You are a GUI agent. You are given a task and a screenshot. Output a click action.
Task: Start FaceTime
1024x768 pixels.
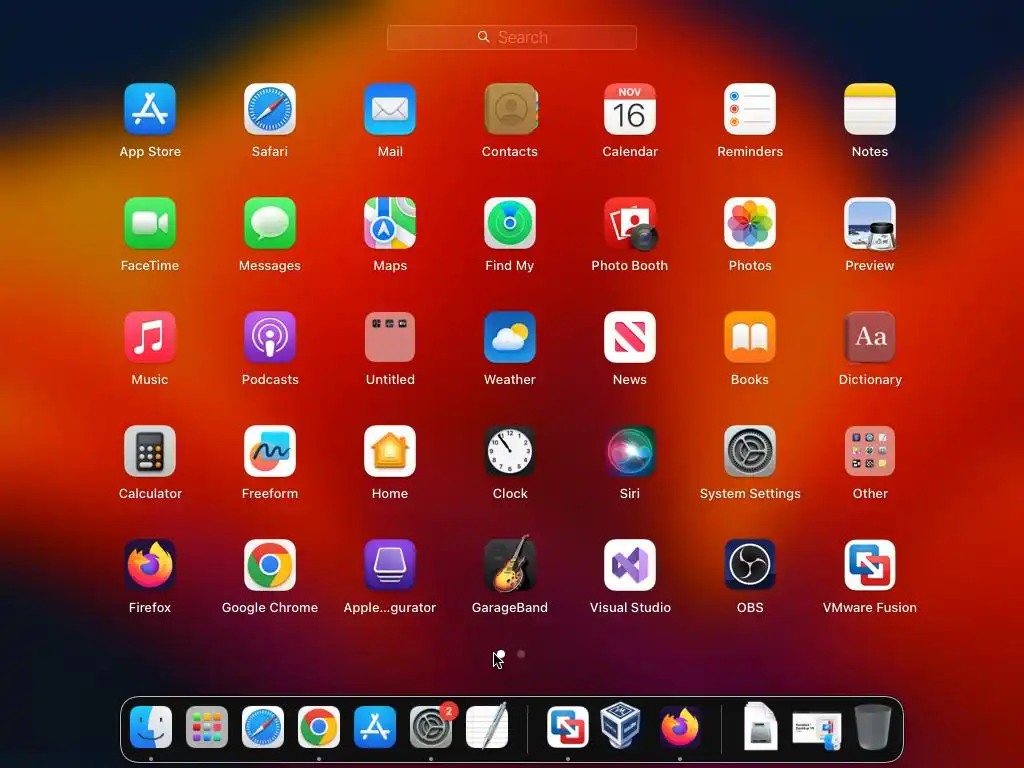pos(150,223)
